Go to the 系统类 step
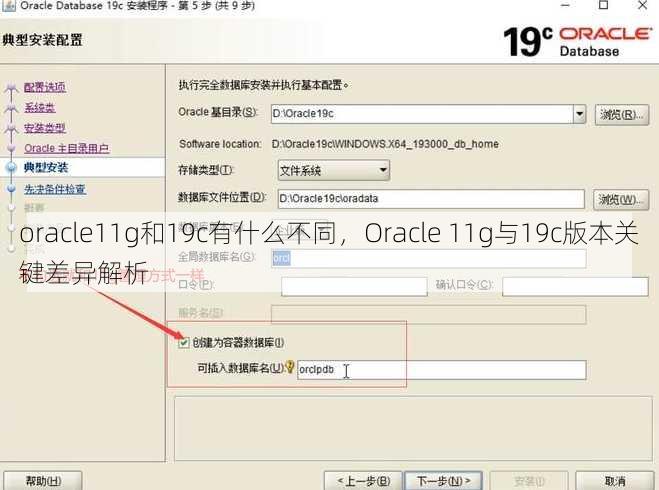Viewport: 659px width, 490px height. tap(40, 108)
